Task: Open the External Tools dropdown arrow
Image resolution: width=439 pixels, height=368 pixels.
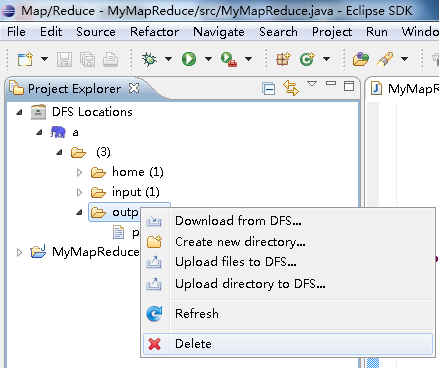Action: coord(248,59)
